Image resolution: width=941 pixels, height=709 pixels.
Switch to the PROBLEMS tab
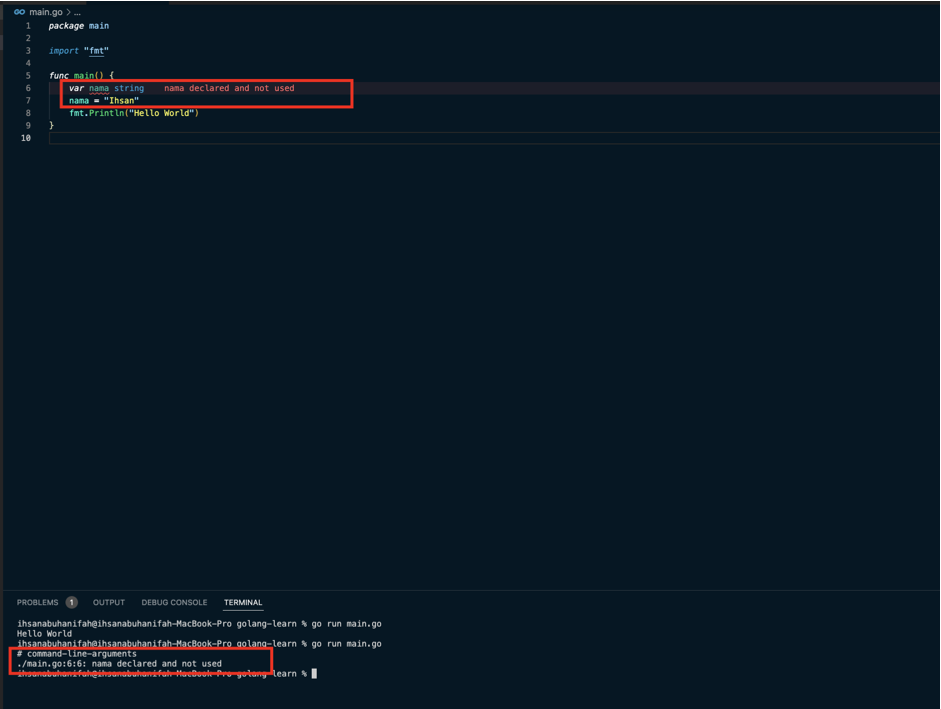point(37,602)
